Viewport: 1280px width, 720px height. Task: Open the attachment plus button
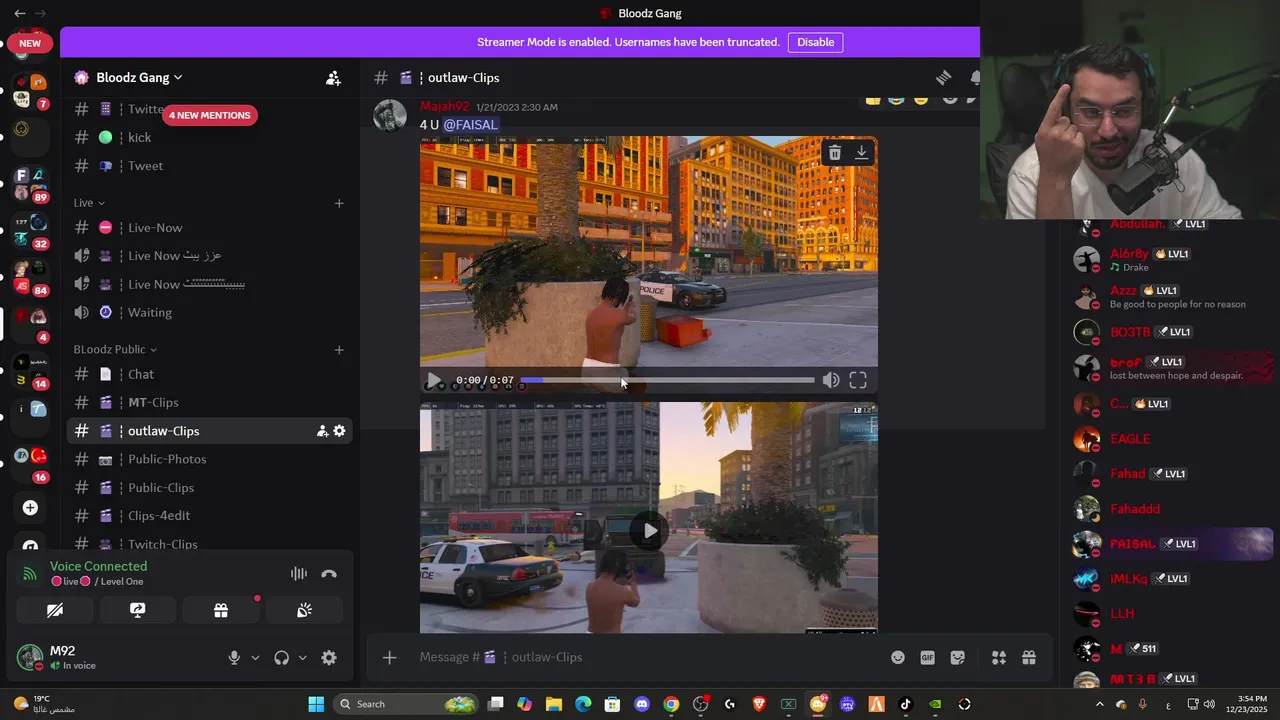coord(390,657)
